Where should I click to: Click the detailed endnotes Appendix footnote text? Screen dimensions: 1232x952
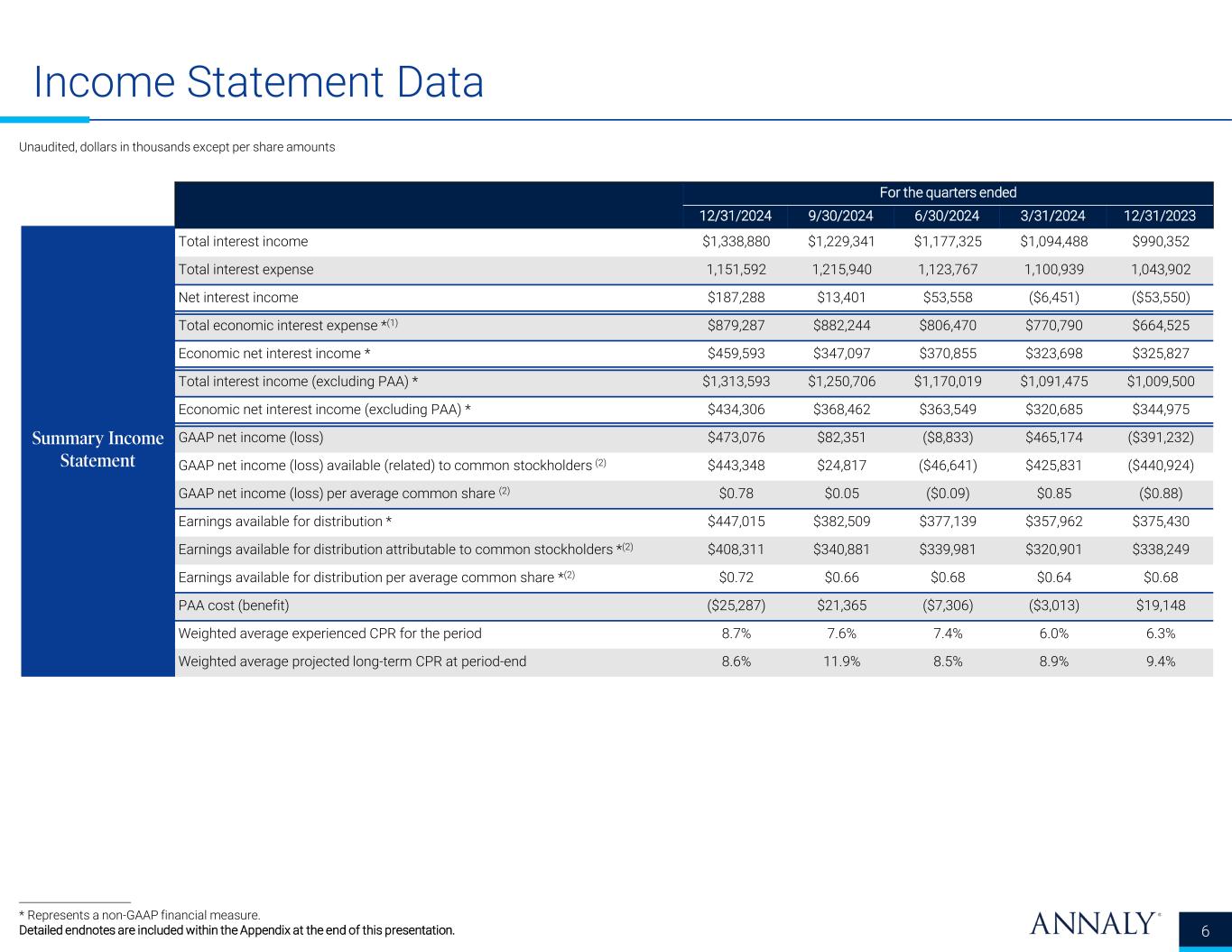(236, 930)
